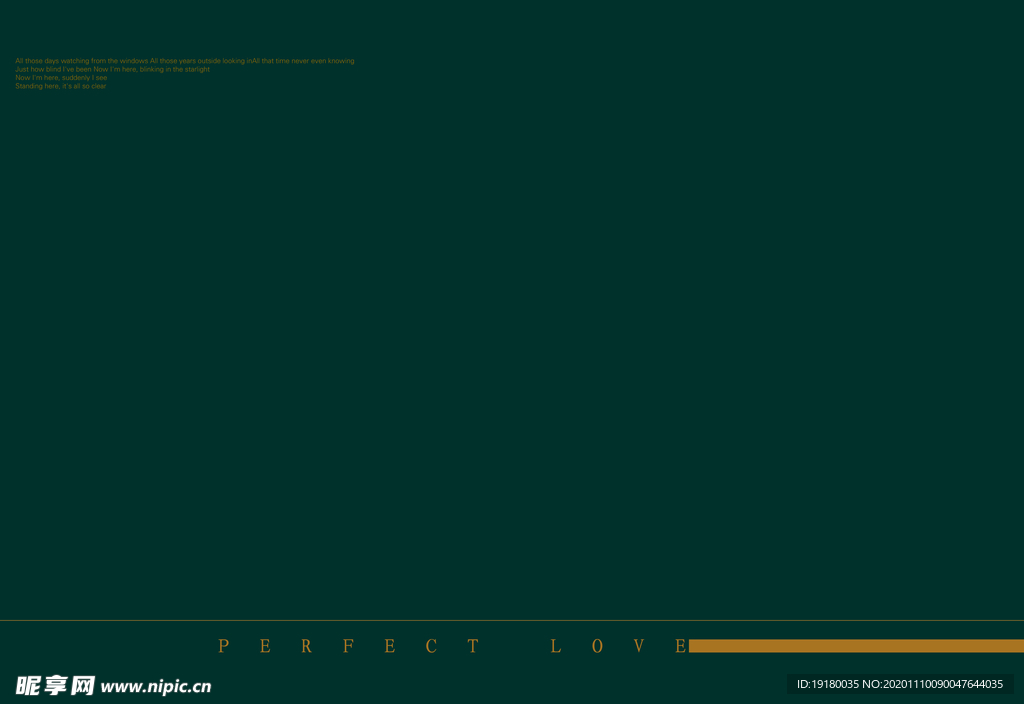Click the phrase 'never even knowing'
This screenshot has height=704, width=1024.
point(323,61)
